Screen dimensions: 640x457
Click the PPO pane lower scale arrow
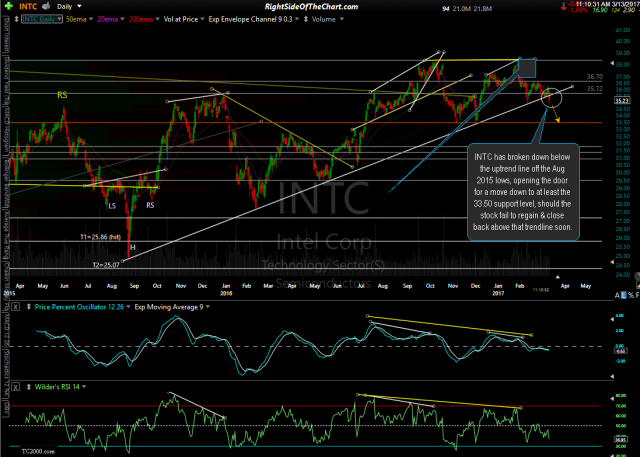coord(611,376)
